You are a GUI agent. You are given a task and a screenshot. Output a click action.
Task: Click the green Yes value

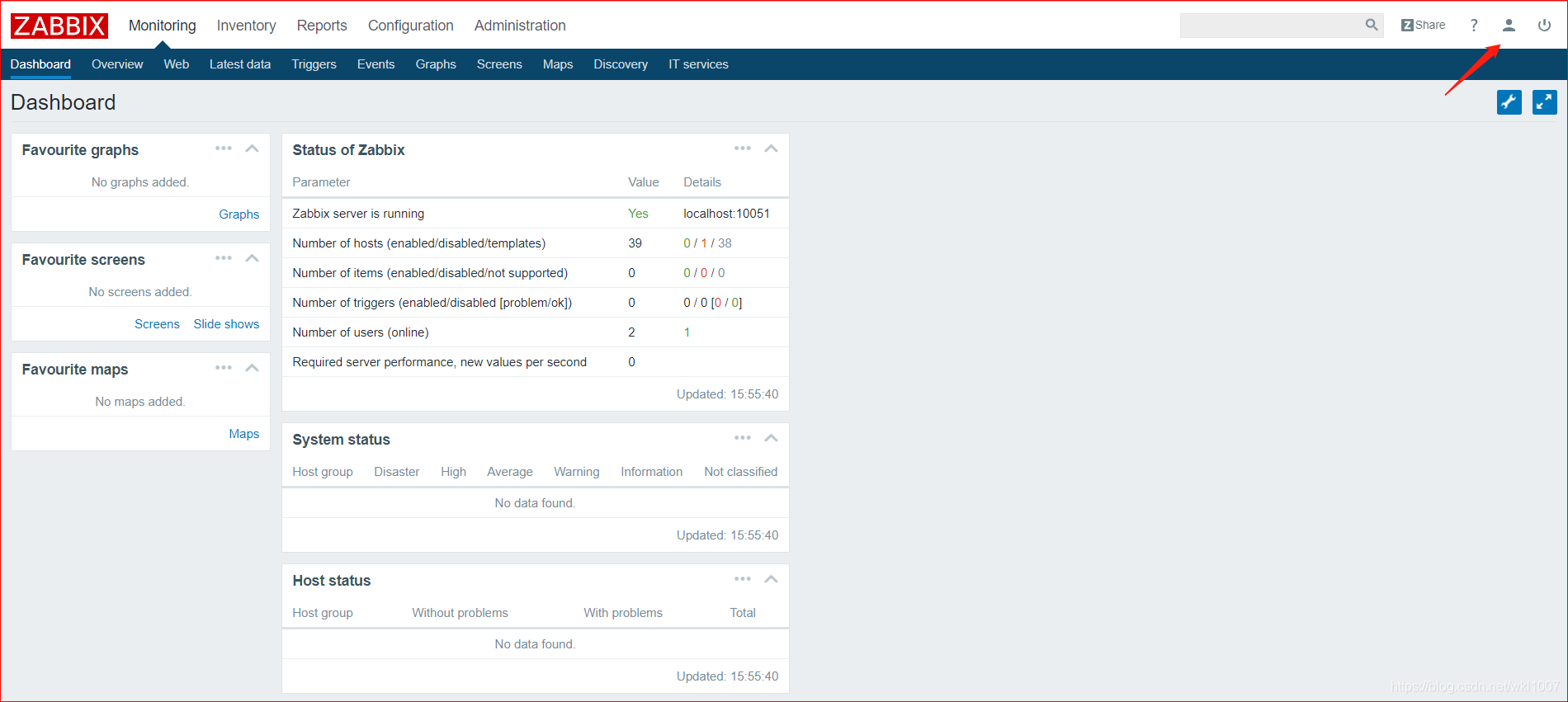pyautogui.click(x=638, y=214)
